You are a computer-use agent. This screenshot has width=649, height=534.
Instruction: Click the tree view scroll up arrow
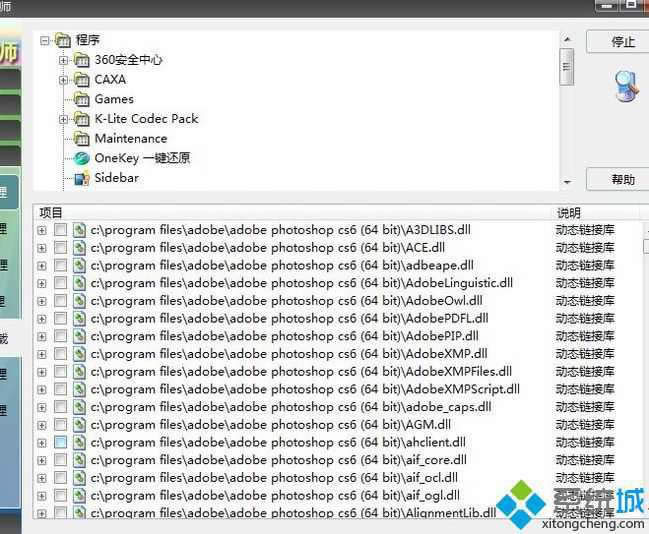pos(567,39)
